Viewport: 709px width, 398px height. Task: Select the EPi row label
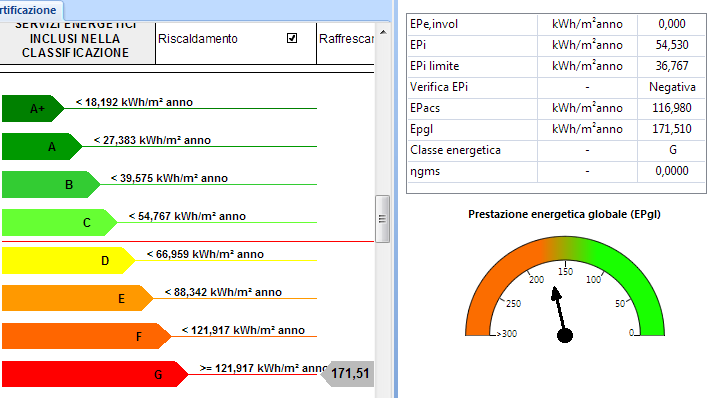click(418, 45)
